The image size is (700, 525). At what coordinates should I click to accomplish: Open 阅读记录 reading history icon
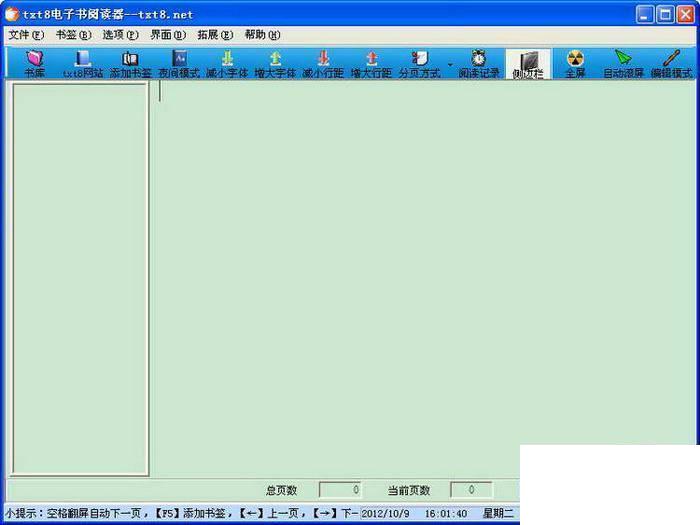coord(479,63)
